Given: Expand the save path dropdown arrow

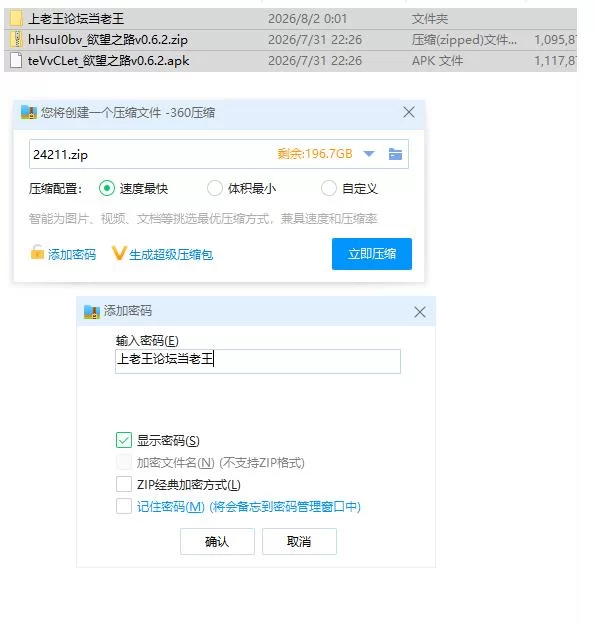Looking at the screenshot, I should [369, 154].
